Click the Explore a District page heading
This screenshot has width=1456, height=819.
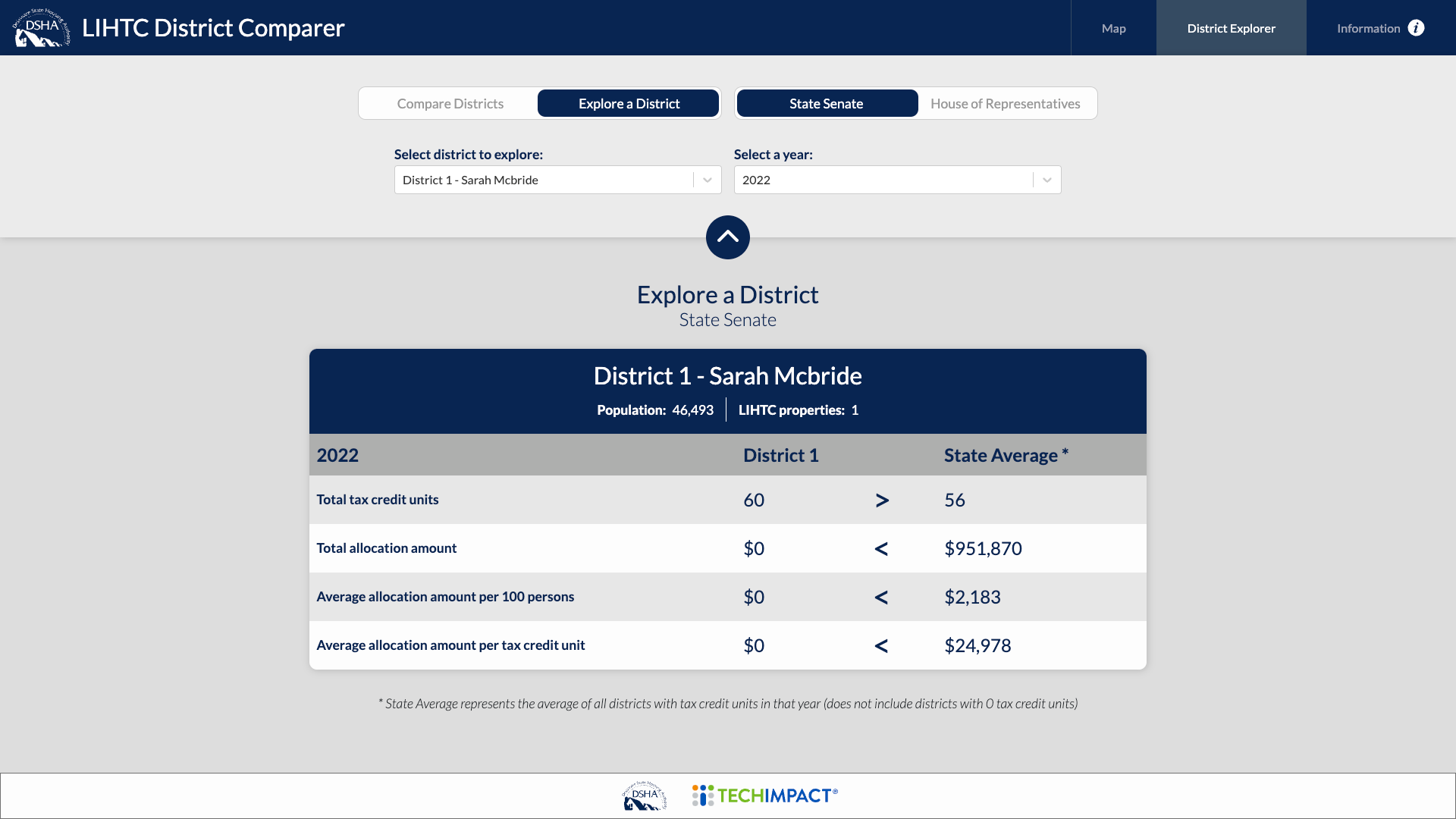[728, 294]
